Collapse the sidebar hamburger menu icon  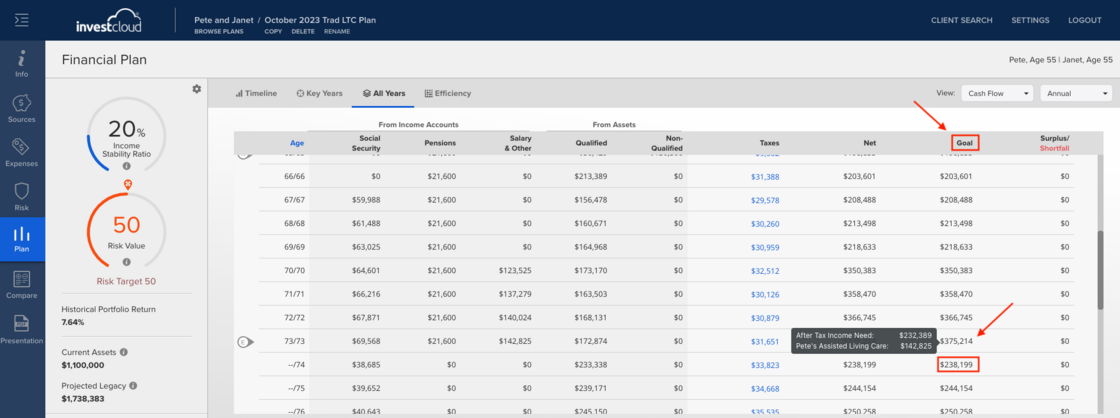point(21,20)
